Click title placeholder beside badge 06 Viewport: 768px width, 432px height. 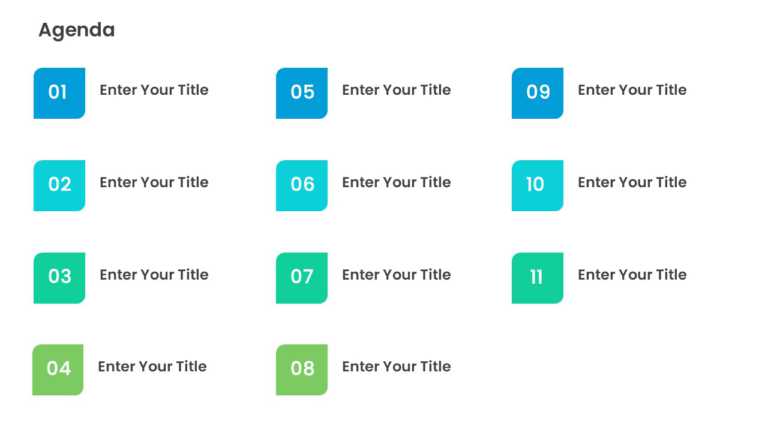pyautogui.click(x=396, y=182)
